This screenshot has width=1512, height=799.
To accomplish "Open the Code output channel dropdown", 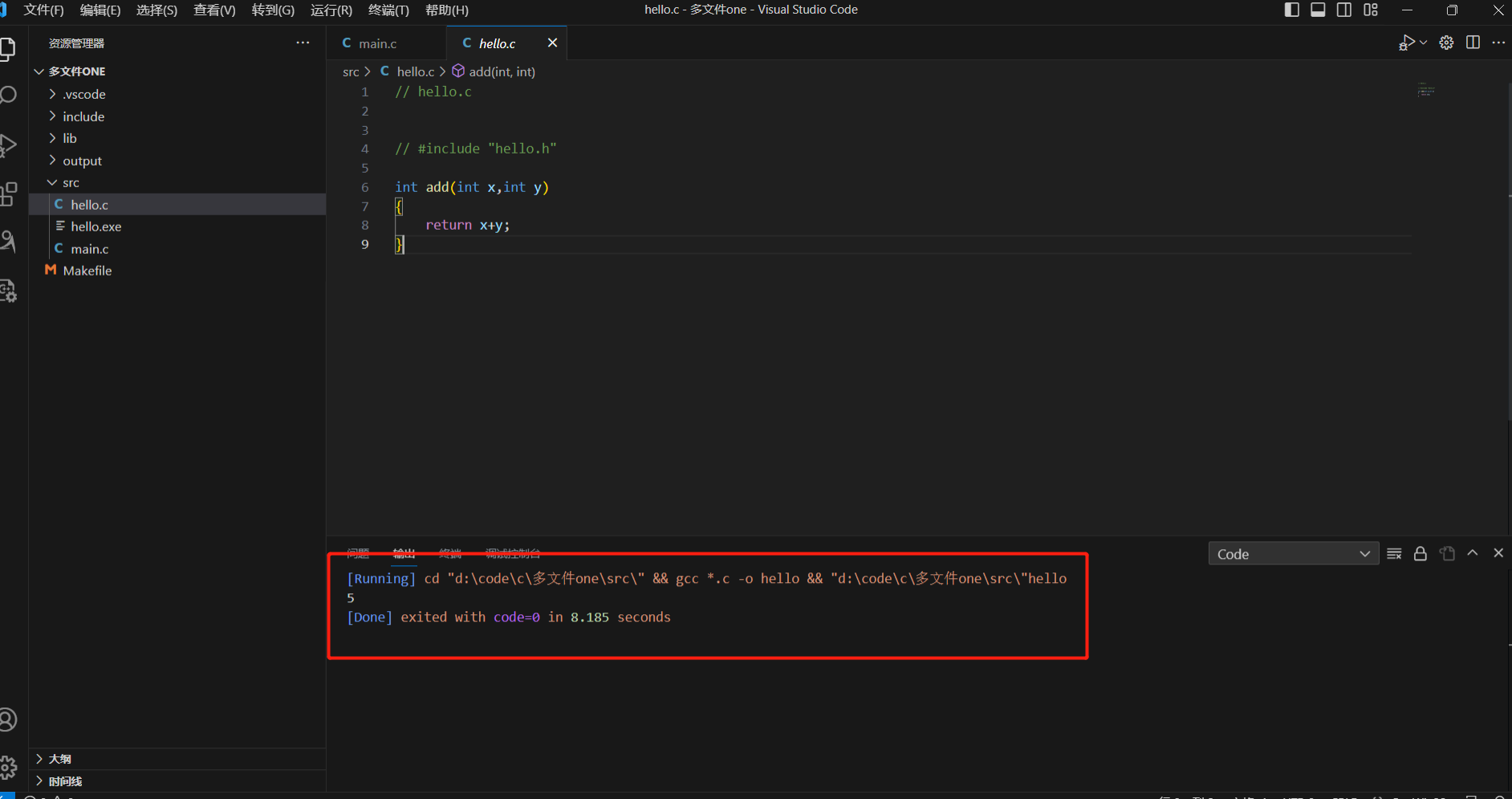I will [x=1293, y=554].
